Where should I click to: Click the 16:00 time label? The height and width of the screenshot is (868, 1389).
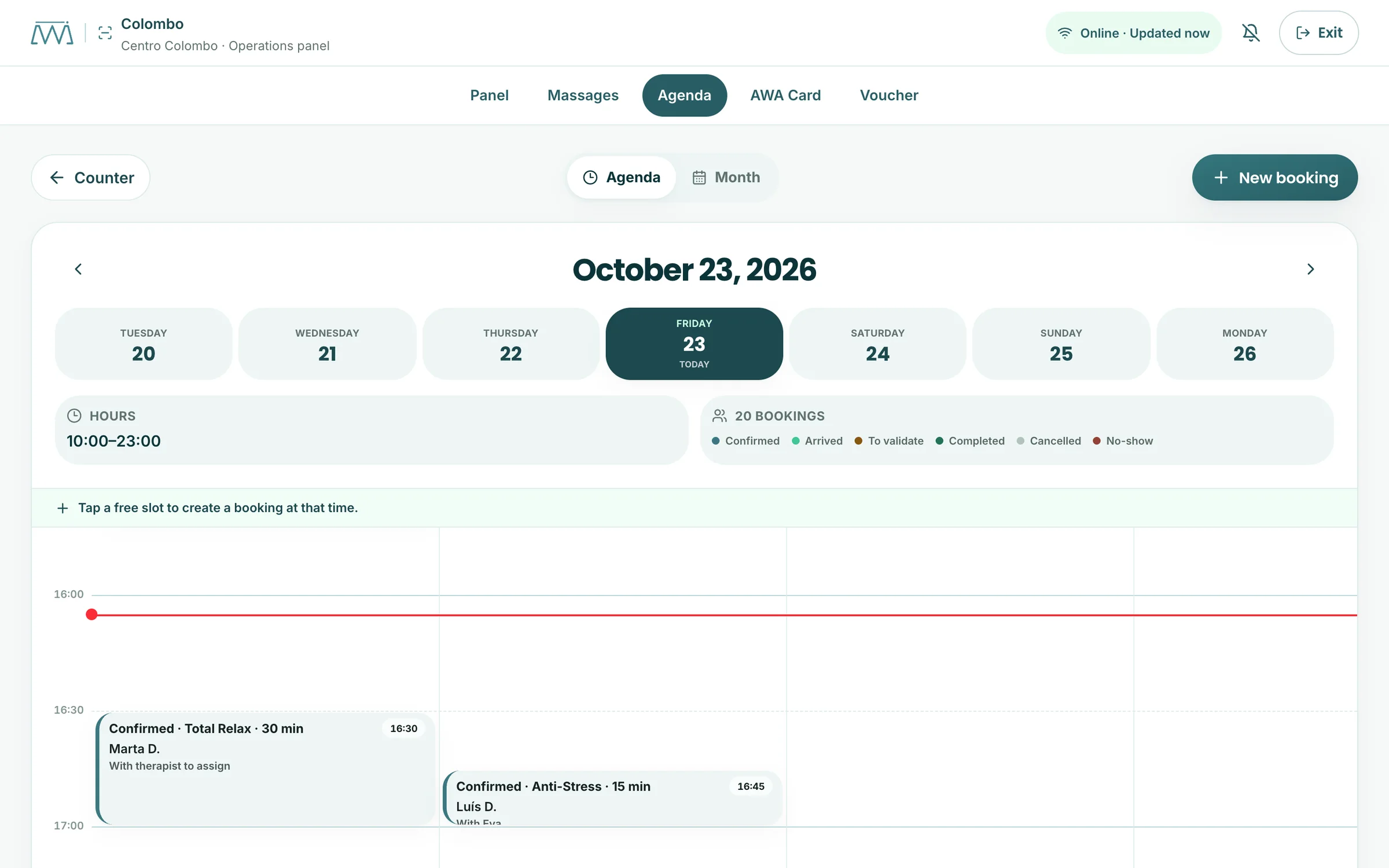tap(69, 594)
